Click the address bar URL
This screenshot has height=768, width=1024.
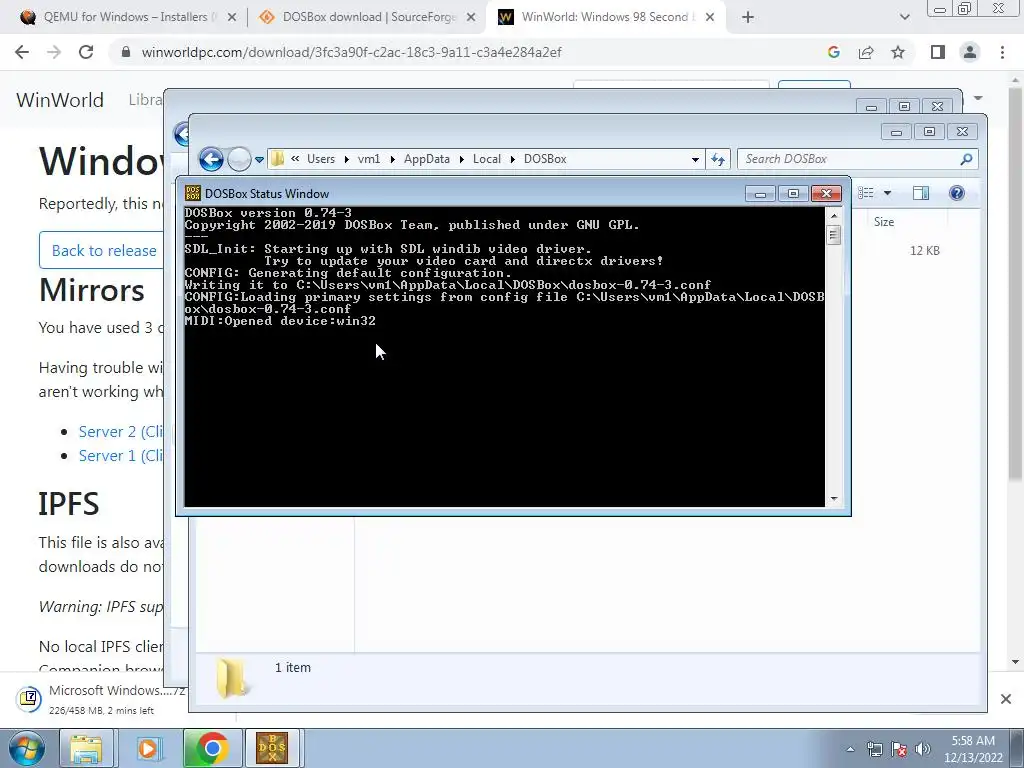[351, 52]
